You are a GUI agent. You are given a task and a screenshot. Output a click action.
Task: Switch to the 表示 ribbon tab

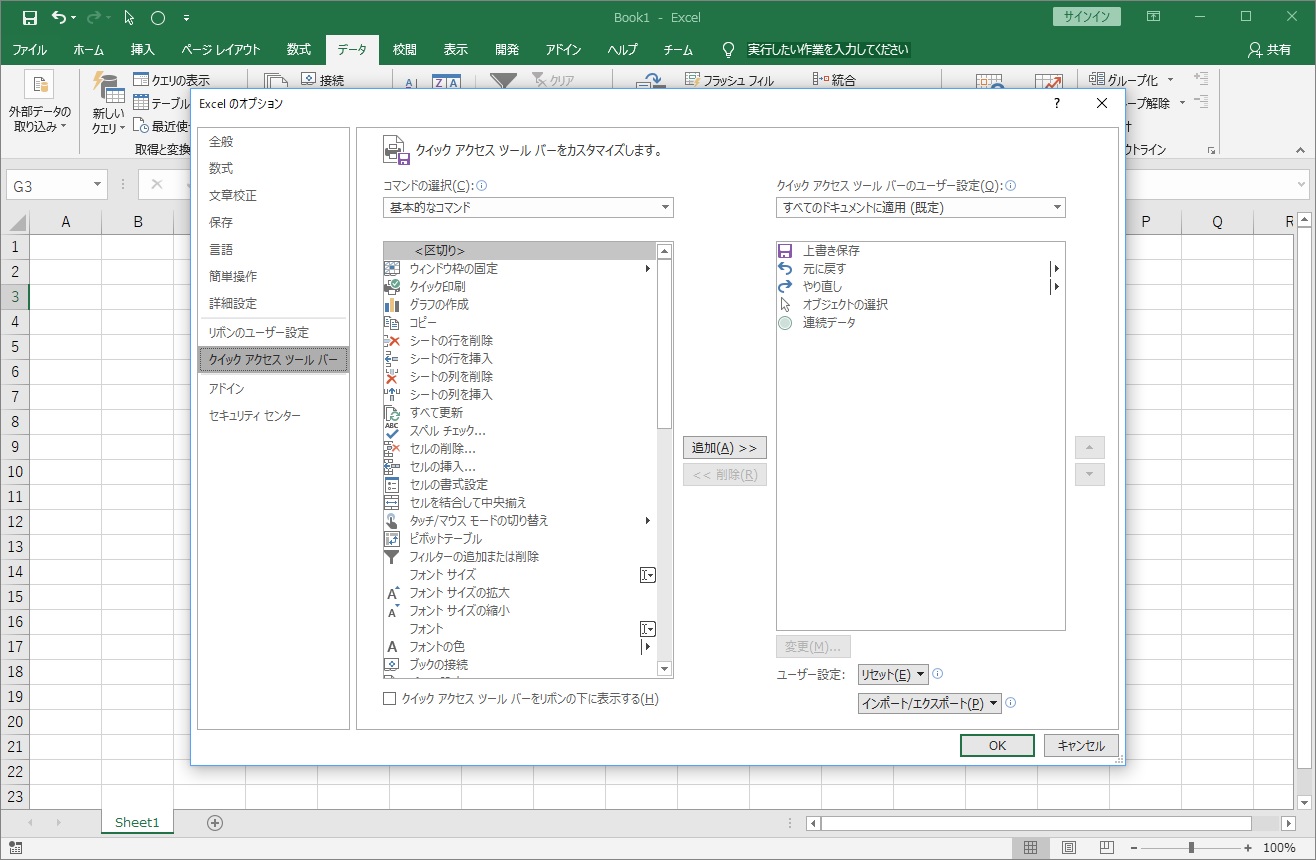pos(456,49)
